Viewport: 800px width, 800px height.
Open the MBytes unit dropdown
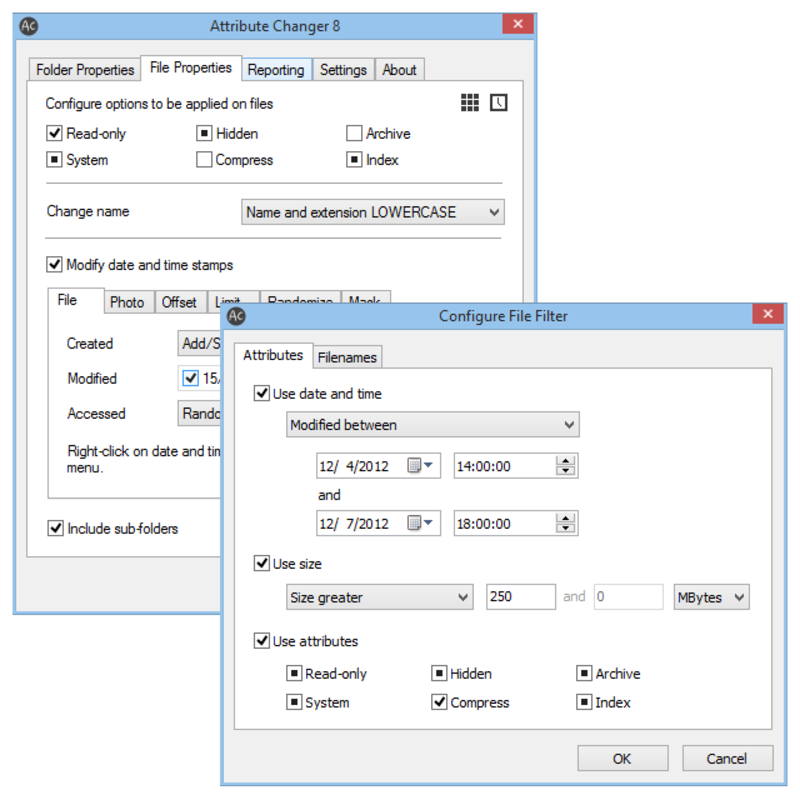[711, 597]
